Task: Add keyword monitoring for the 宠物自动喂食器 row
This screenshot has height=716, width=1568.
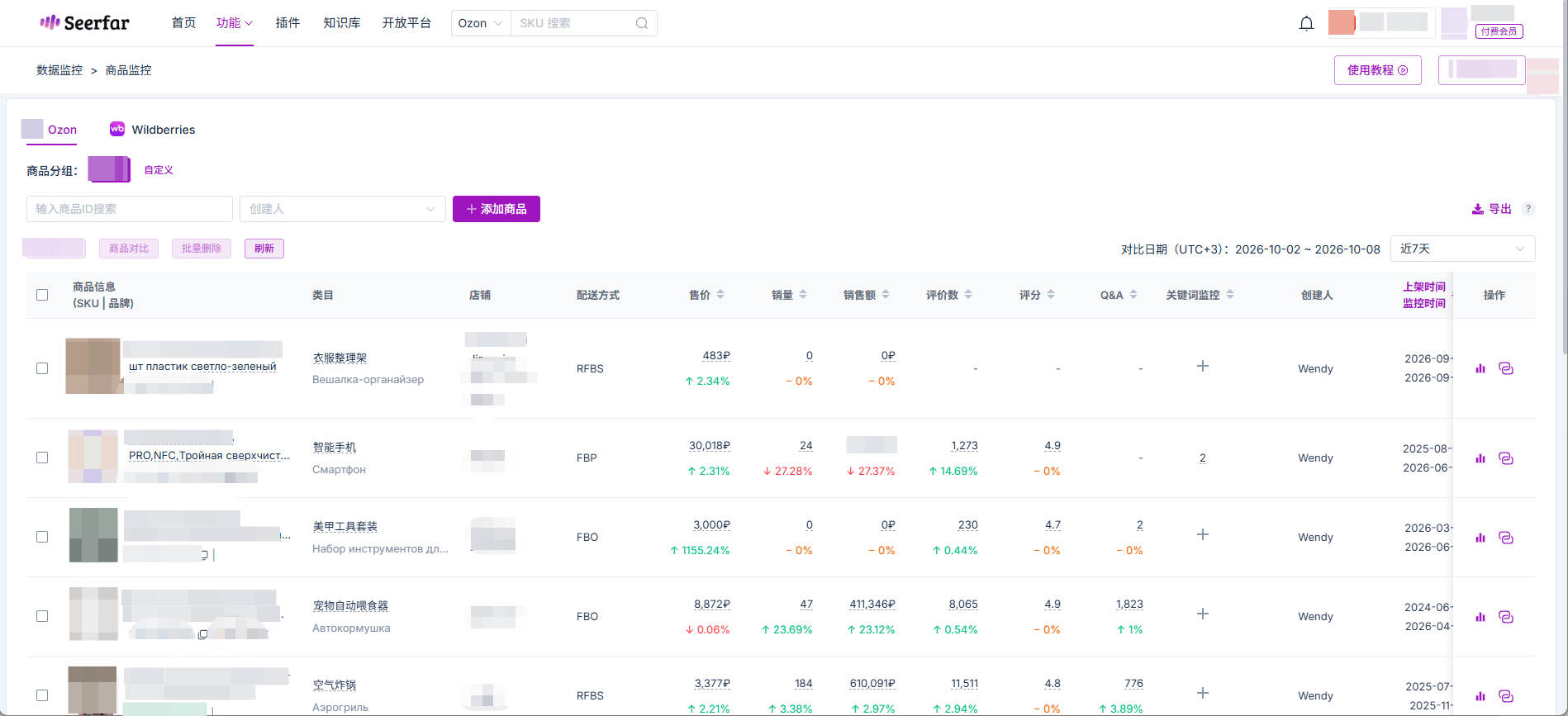Action: (x=1203, y=614)
